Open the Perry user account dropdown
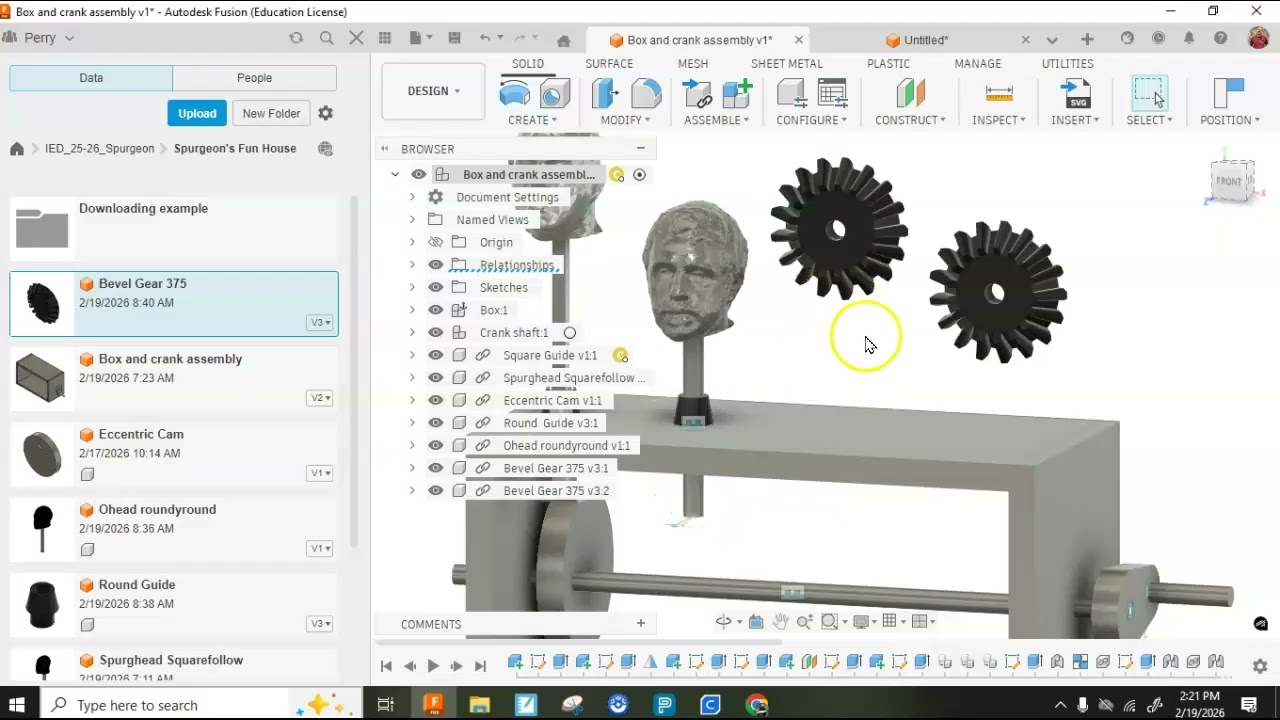1280x720 pixels. click(39, 37)
